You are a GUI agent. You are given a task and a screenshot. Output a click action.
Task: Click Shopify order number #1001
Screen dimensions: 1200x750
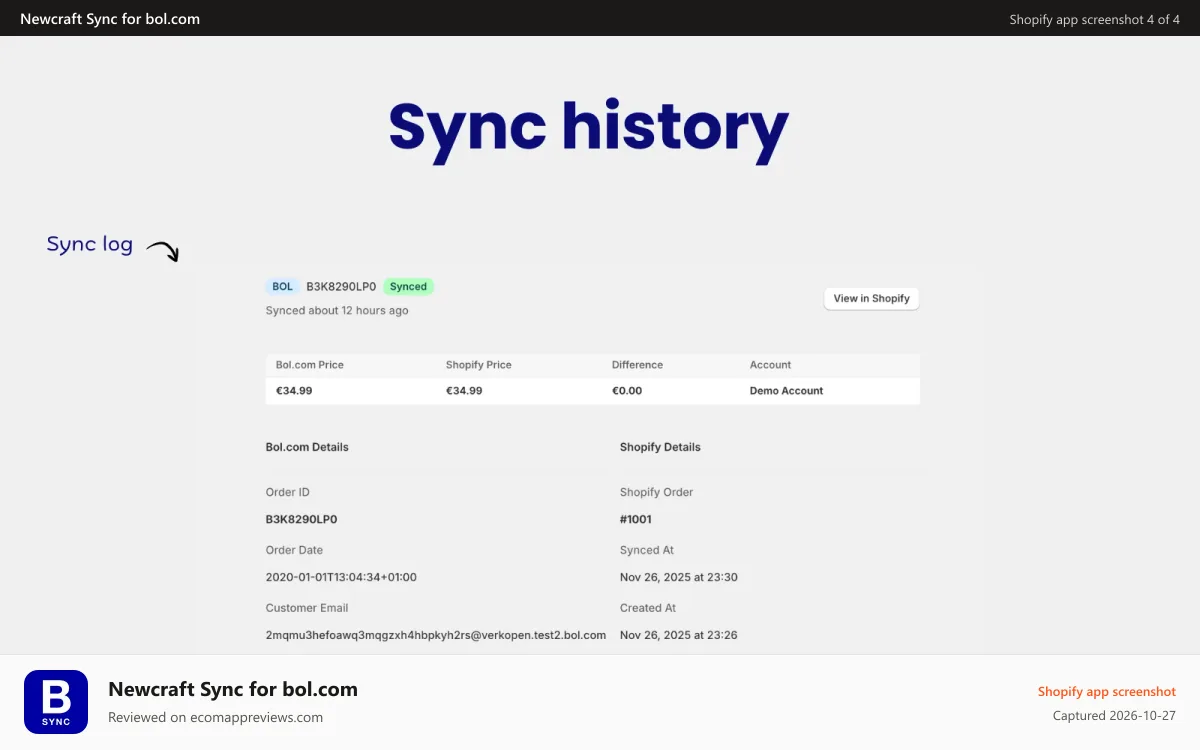click(636, 519)
